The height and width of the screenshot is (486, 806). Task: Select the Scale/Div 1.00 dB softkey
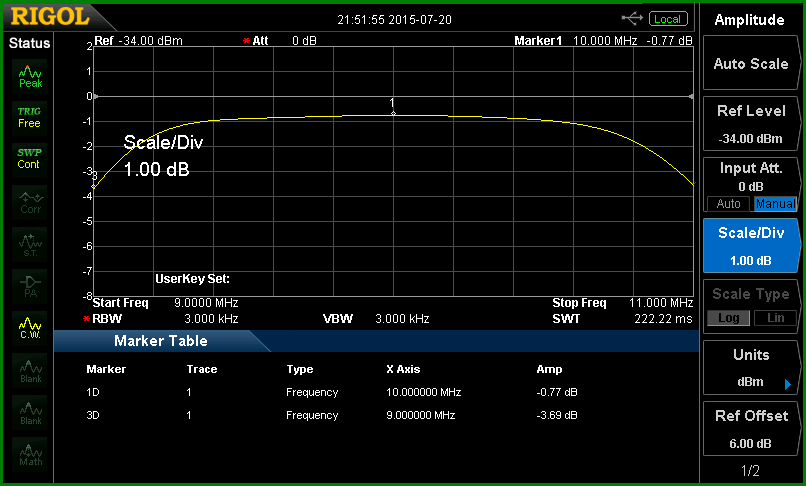[x=751, y=246]
